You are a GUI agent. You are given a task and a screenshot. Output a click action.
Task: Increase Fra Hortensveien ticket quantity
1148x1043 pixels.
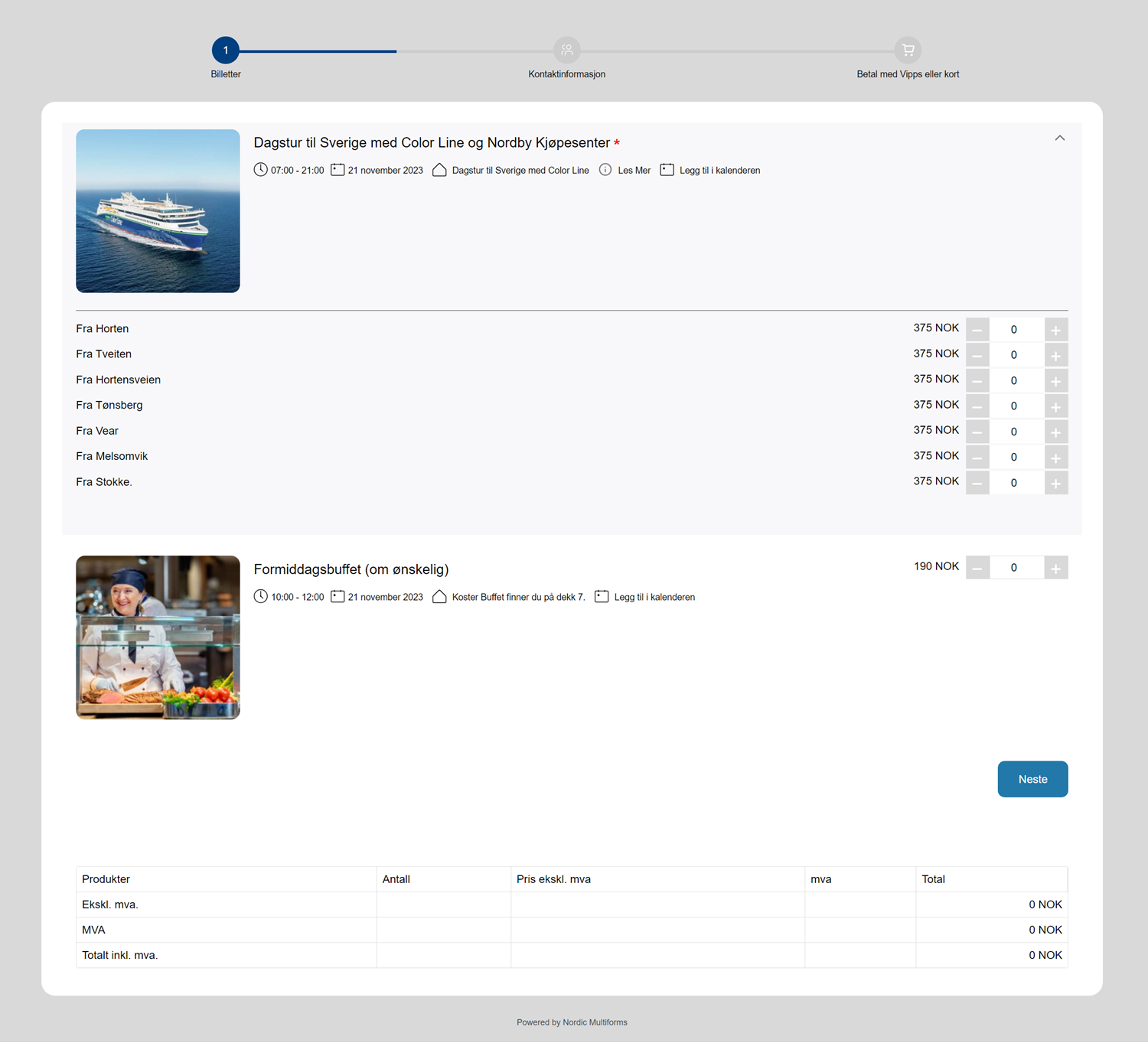pyautogui.click(x=1056, y=381)
